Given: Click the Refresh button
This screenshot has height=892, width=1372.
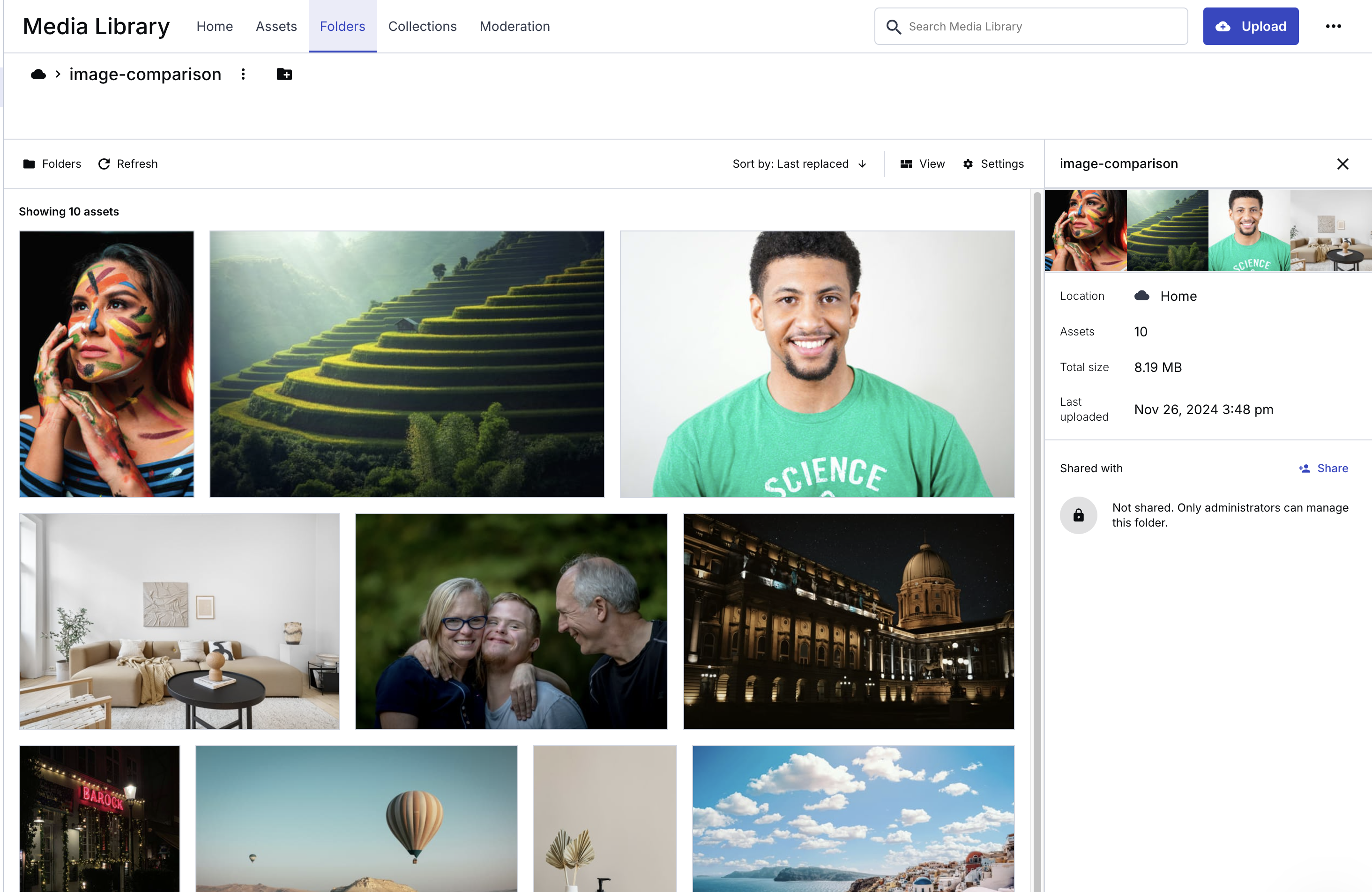Looking at the screenshot, I should coord(128,164).
